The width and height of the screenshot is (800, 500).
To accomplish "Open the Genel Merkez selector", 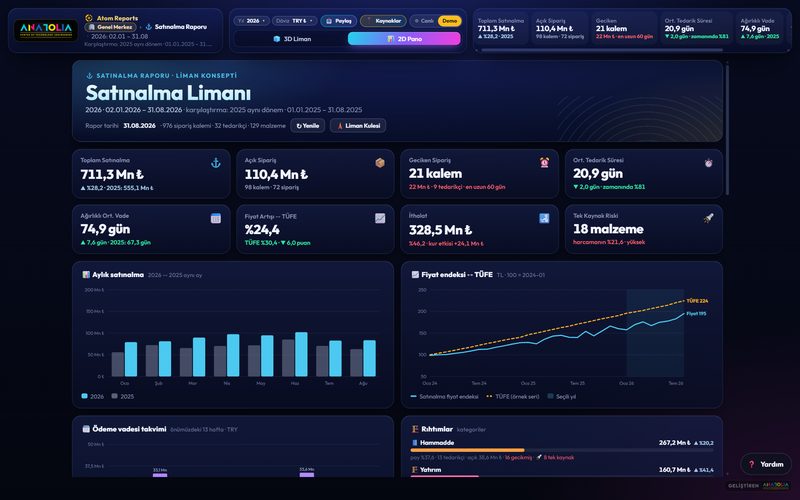I will coord(111,27).
